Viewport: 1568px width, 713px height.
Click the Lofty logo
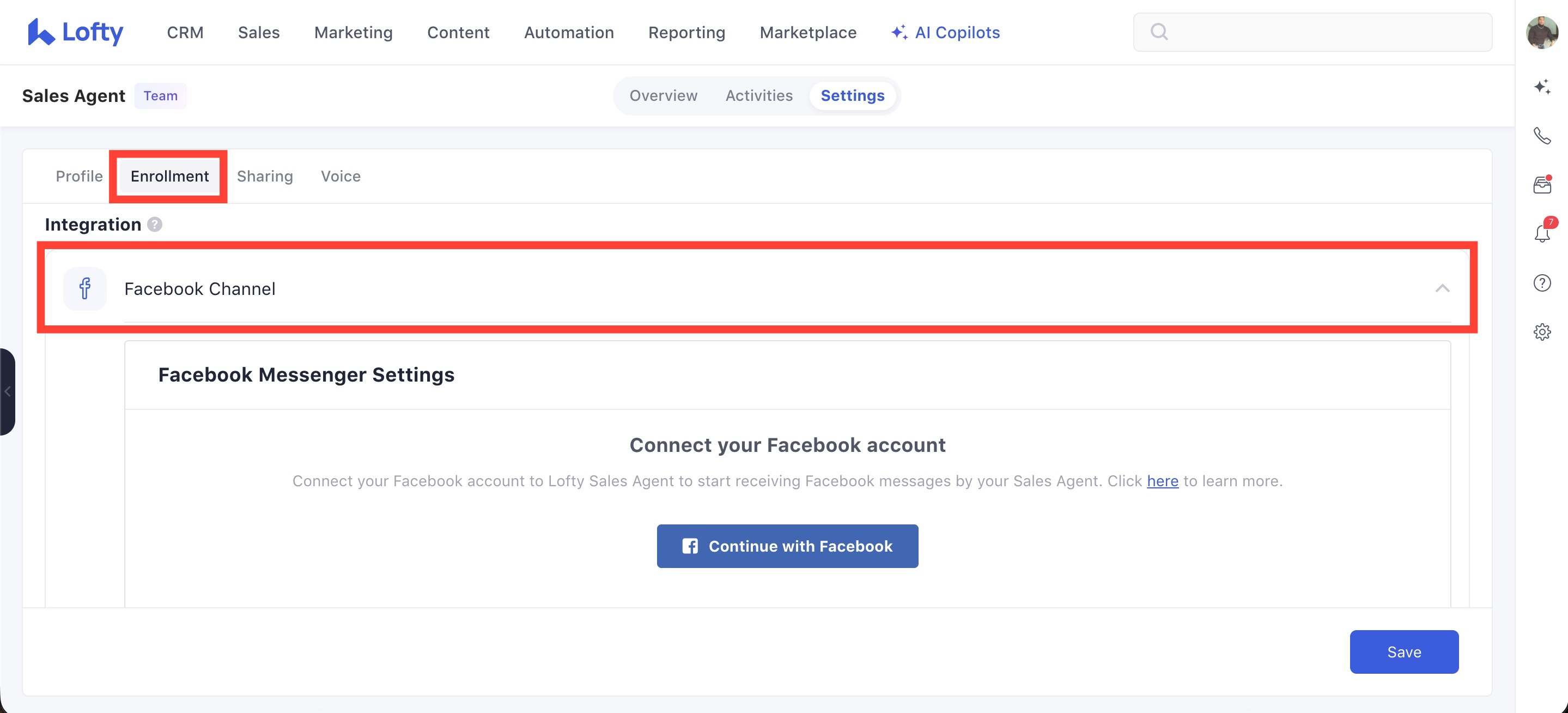tap(76, 32)
